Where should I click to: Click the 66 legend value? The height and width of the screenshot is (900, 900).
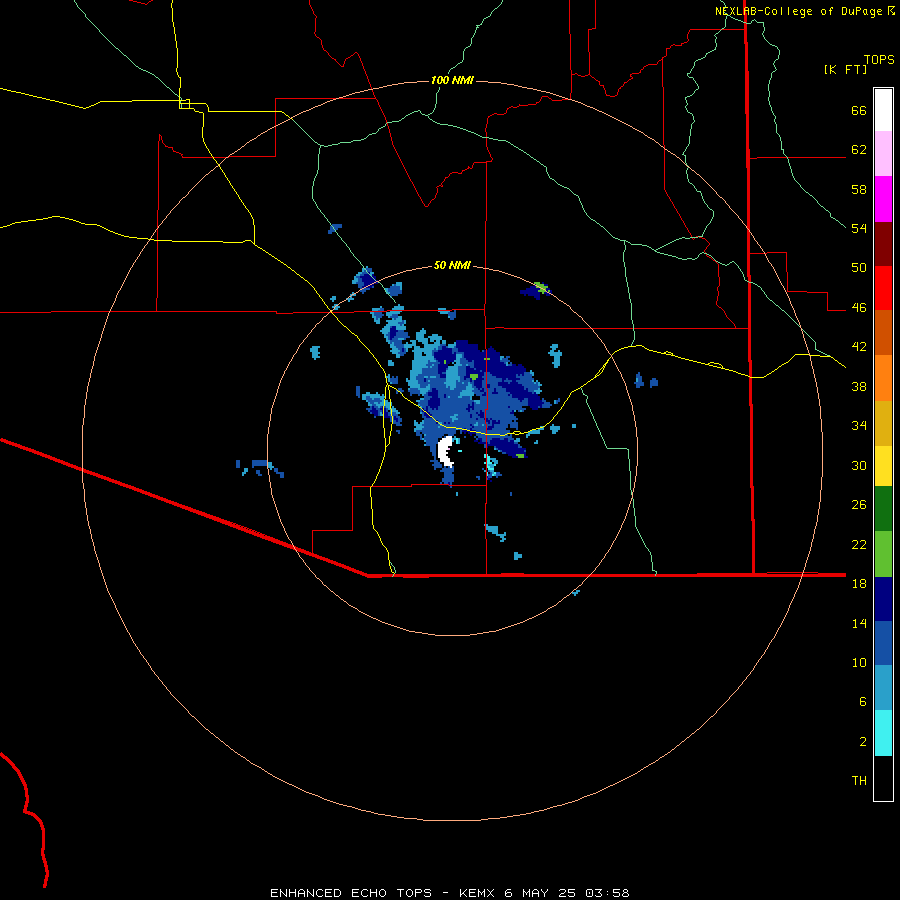[x=859, y=111]
